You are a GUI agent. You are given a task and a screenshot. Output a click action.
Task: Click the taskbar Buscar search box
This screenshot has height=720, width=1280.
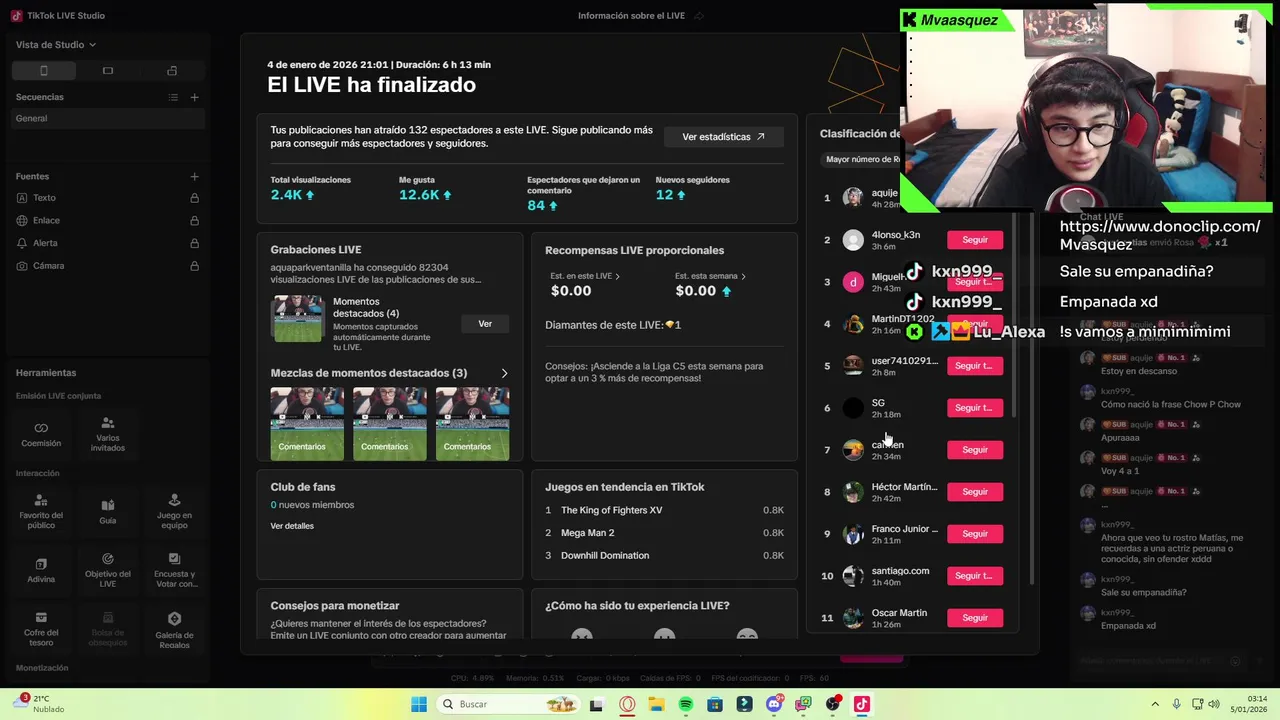point(508,704)
